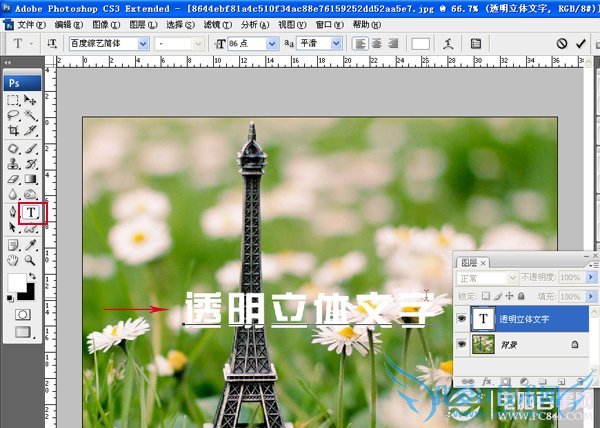Click the 背景 layer thumbnail

484,343
